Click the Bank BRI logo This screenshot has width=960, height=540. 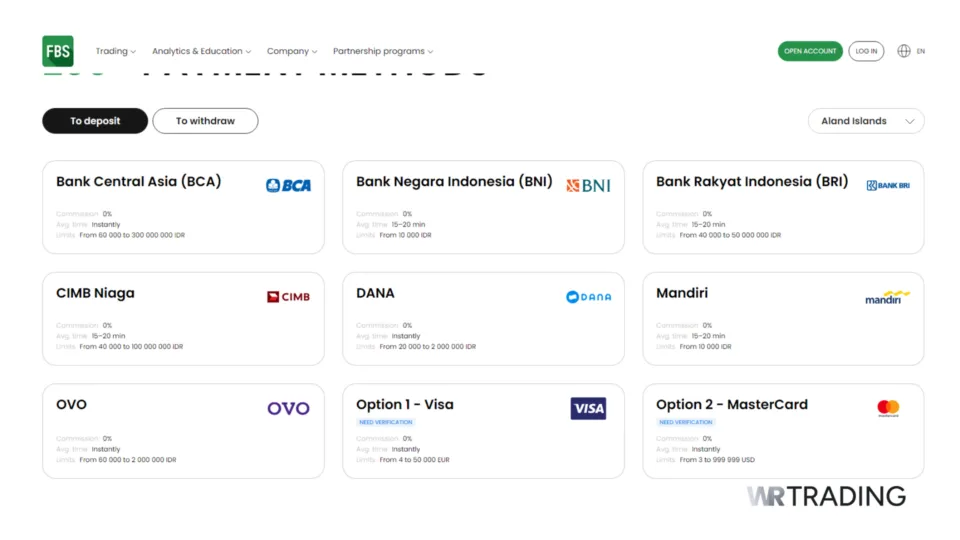pos(888,185)
